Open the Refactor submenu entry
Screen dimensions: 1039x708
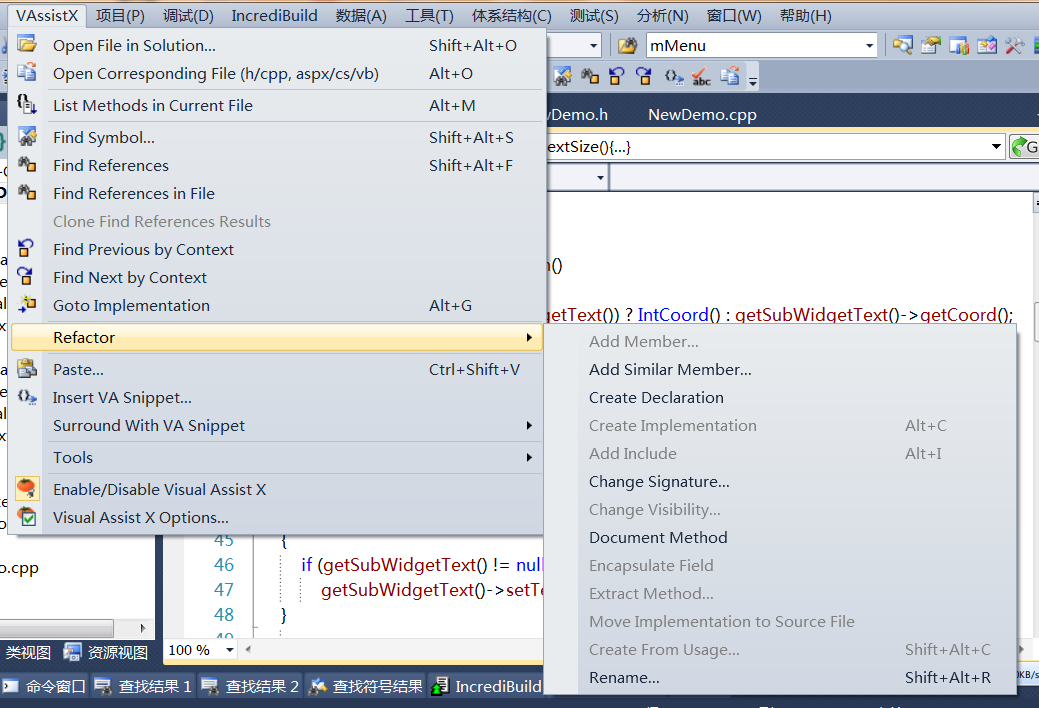click(x=277, y=337)
